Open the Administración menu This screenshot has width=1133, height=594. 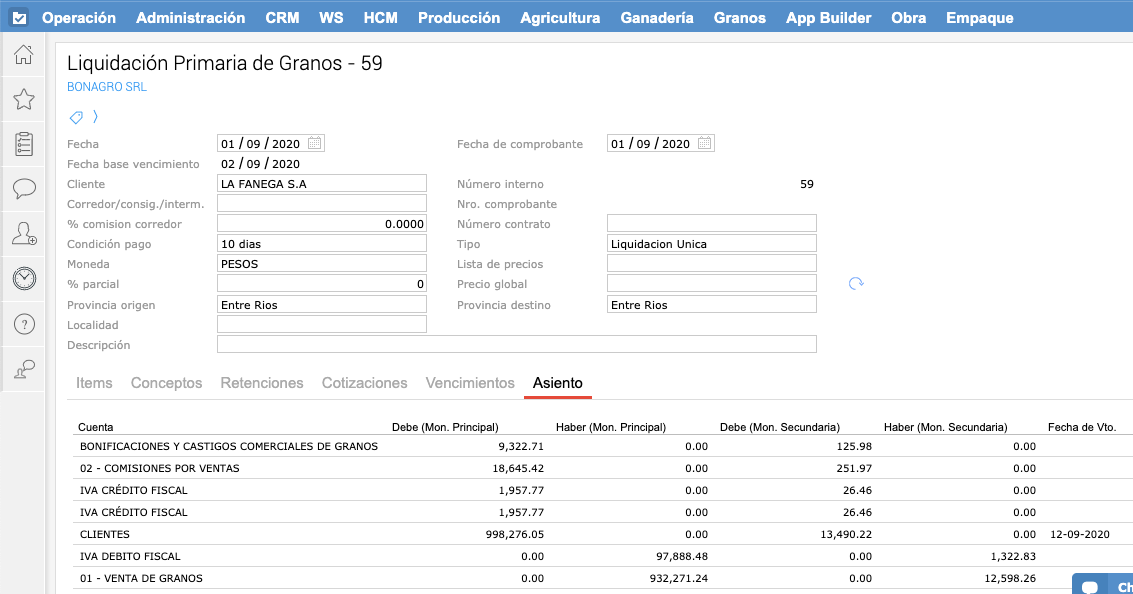(190, 18)
